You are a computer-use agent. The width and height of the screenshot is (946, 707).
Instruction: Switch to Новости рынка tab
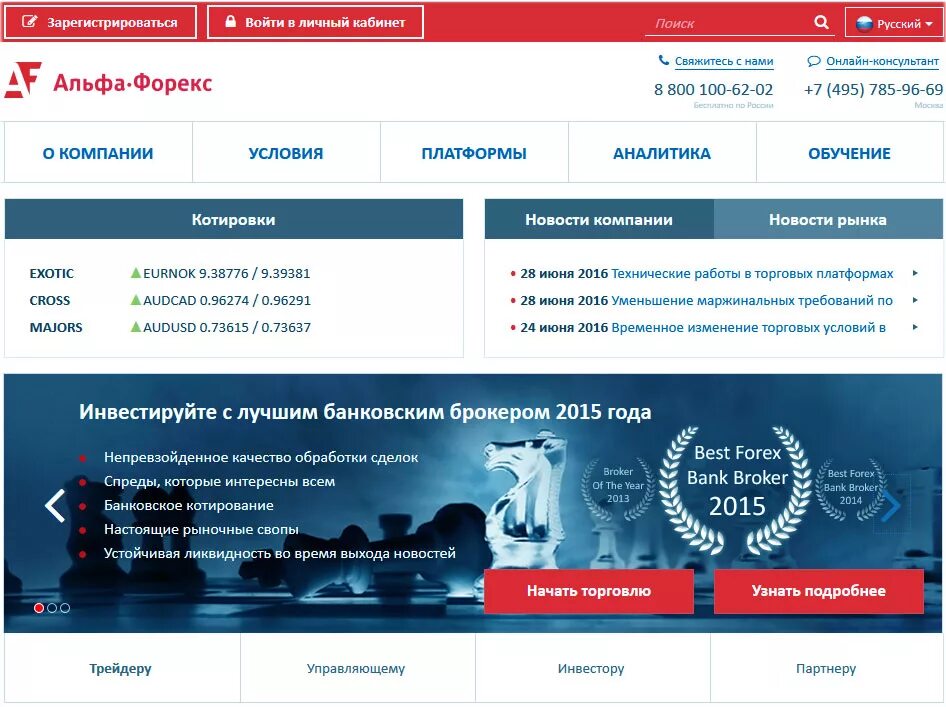[828, 220]
